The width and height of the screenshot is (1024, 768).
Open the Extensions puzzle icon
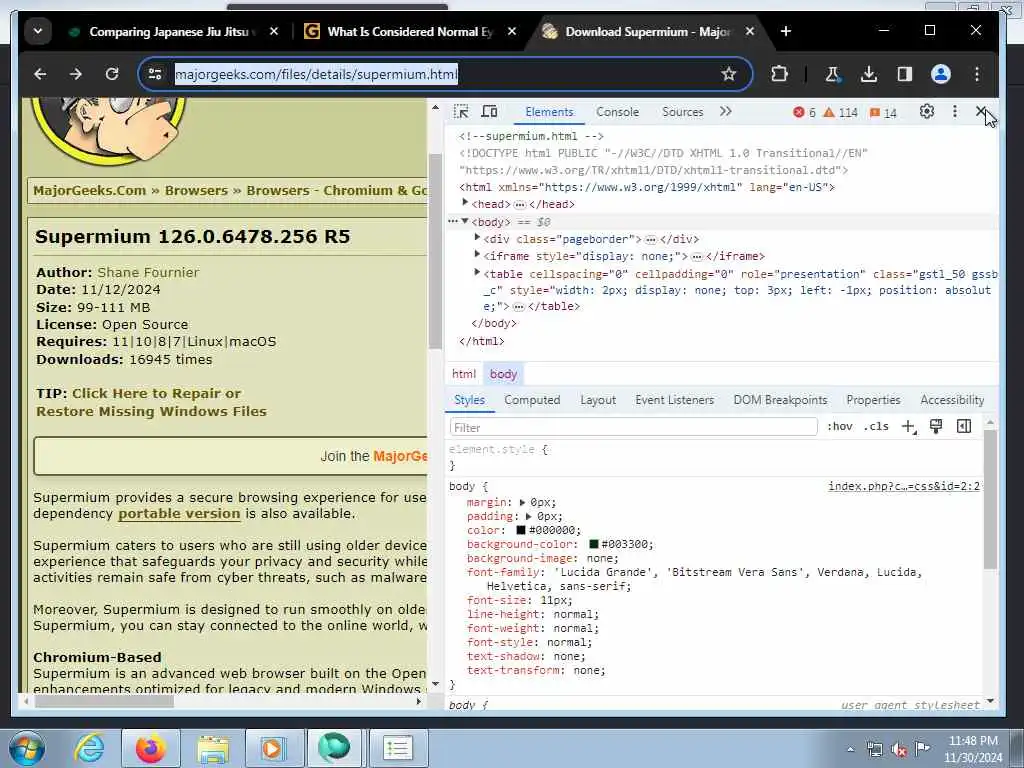pos(779,74)
